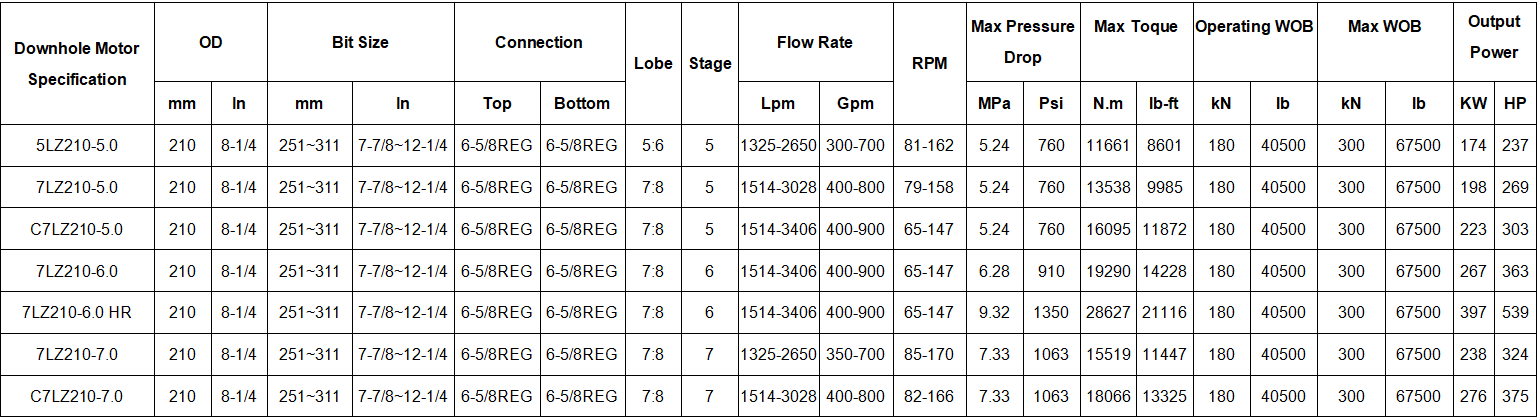Click the Operating WOB header
The image size is (1538, 417).
point(1255,27)
